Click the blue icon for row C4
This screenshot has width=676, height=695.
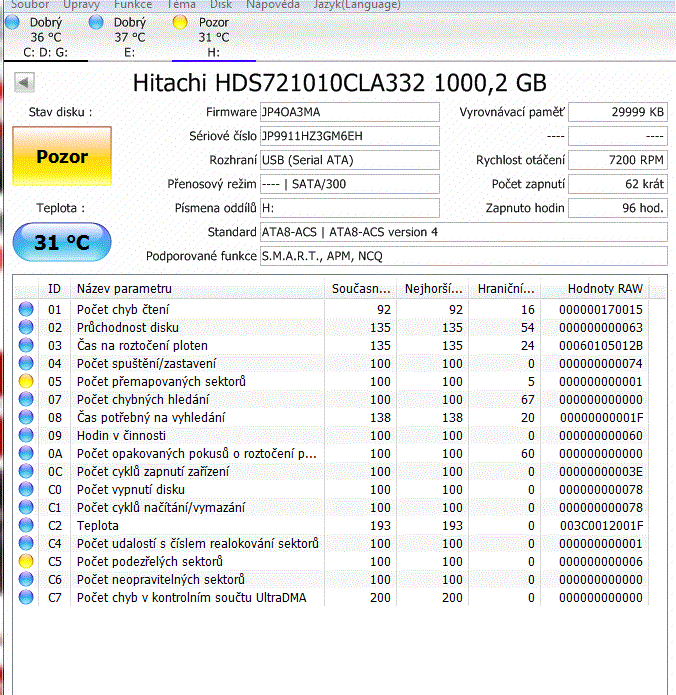coord(26,543)
